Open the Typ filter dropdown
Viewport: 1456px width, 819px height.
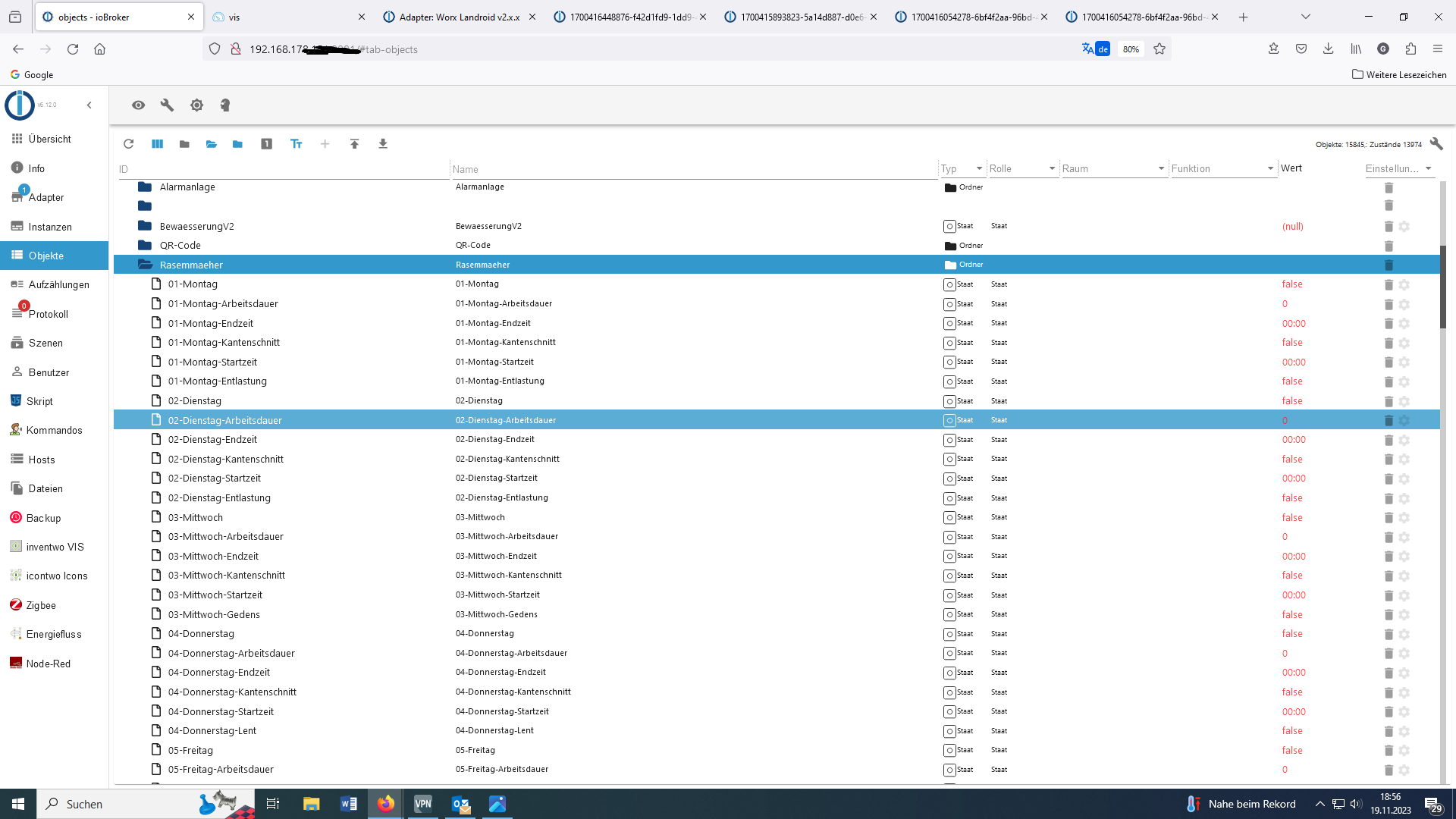click(962, 168)
